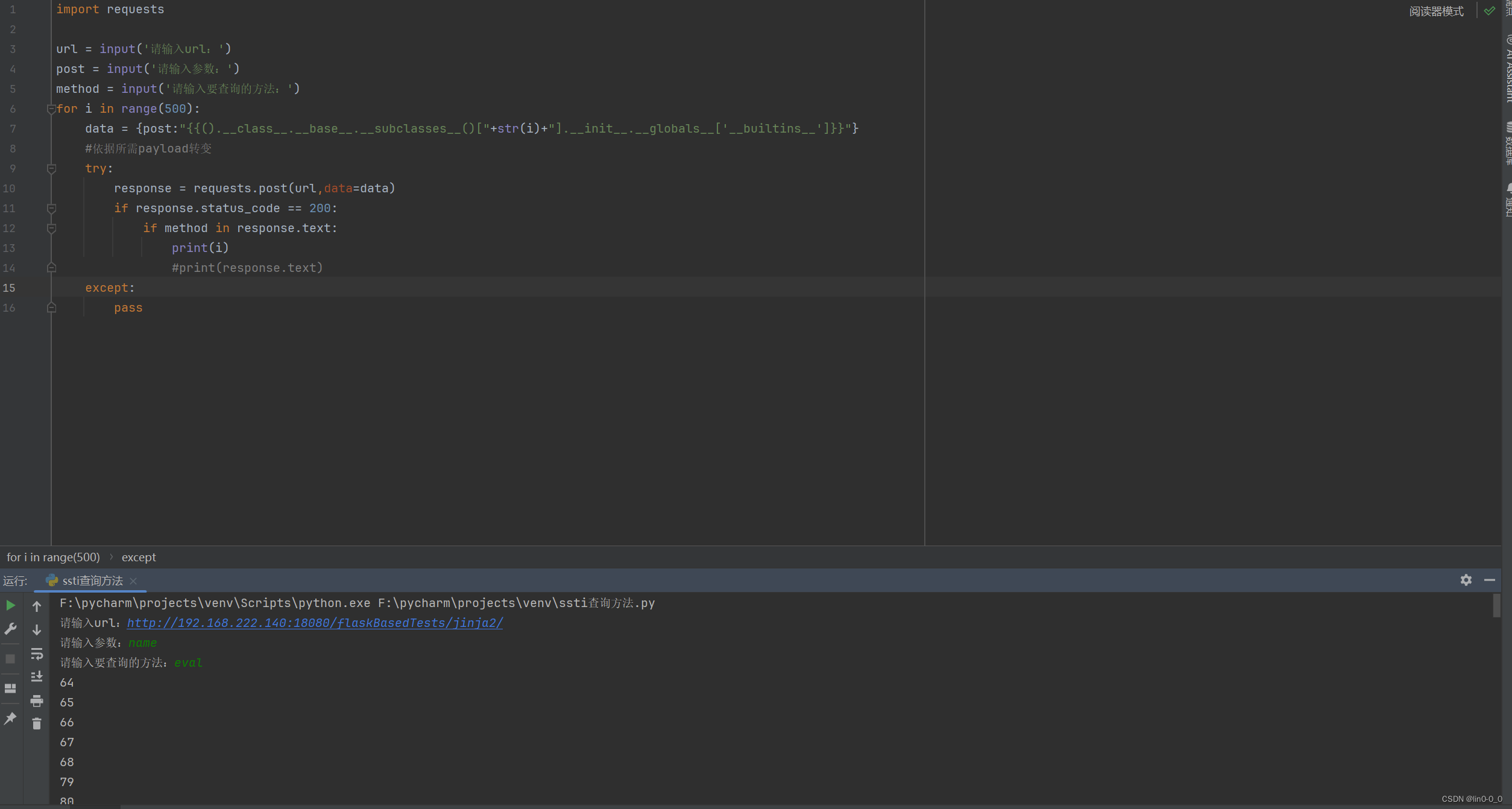Screen dimensions: 1512x809
Task: Open run panel settings gear
Action: (1466, 580)
